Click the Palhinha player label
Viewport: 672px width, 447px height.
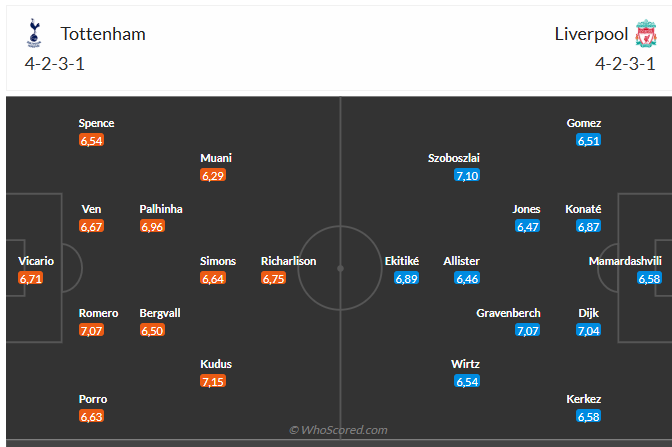pos(161,209)
